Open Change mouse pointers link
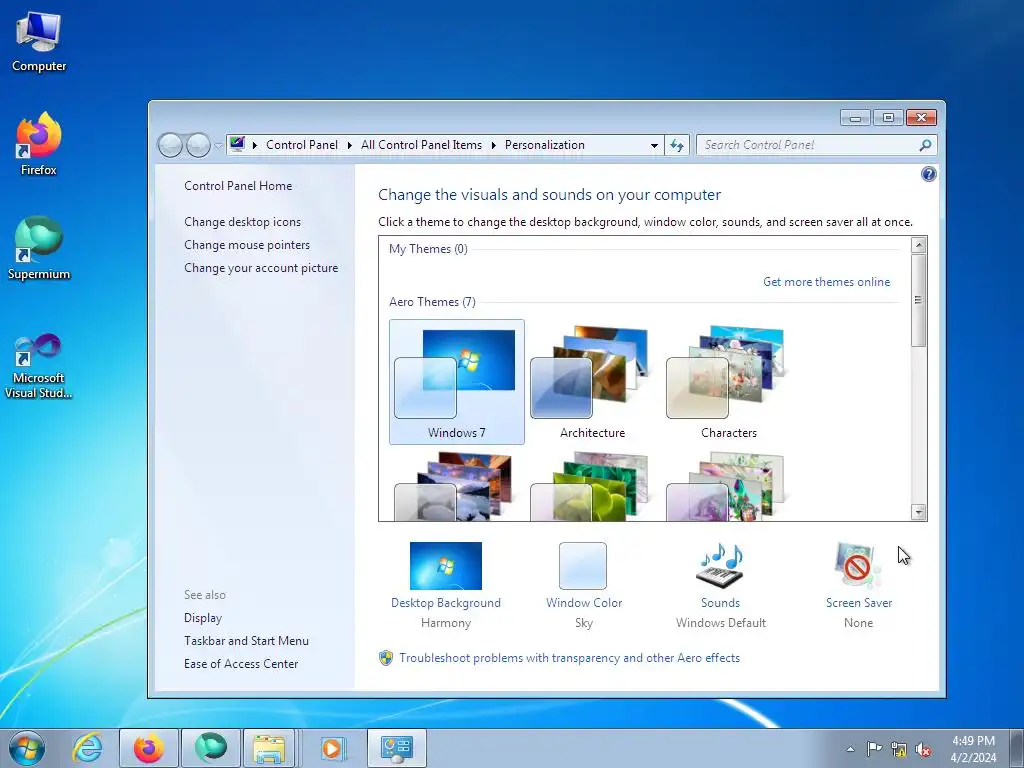 pos(247,245)
